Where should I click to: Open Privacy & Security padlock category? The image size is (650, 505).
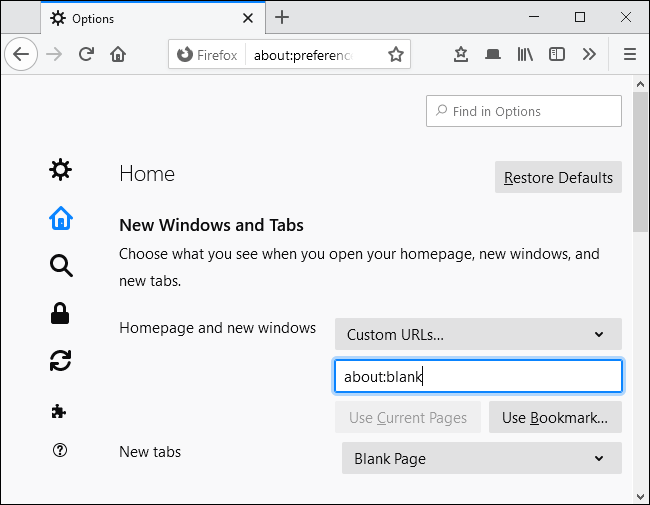[61, 313]
